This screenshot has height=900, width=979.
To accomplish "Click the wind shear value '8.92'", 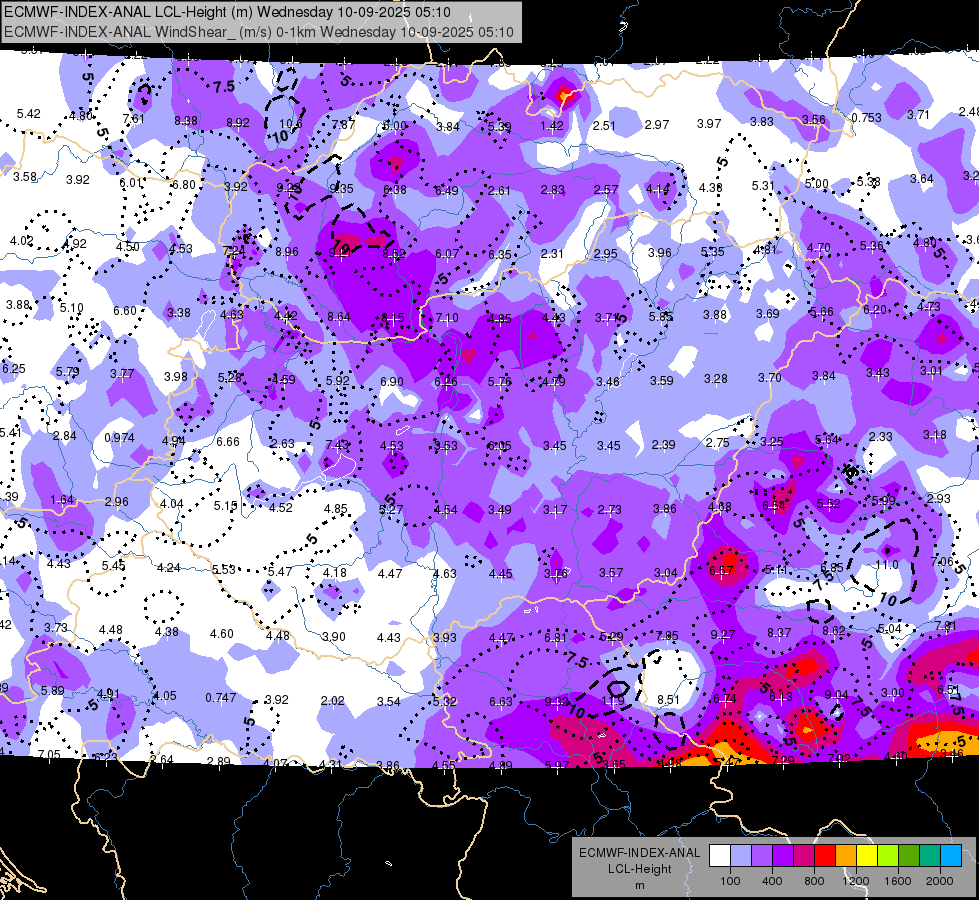I will 238,123.
